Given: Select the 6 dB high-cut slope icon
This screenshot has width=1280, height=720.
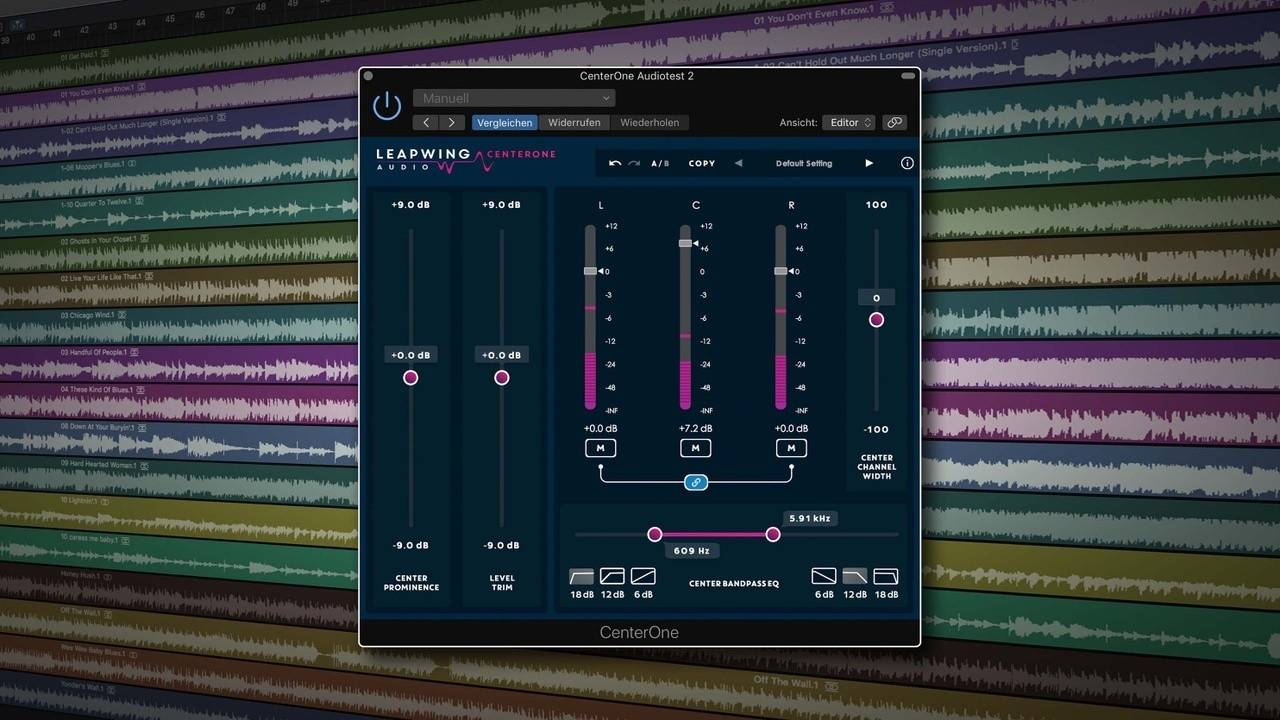Looking at the screenshot, I should (824, 576).
